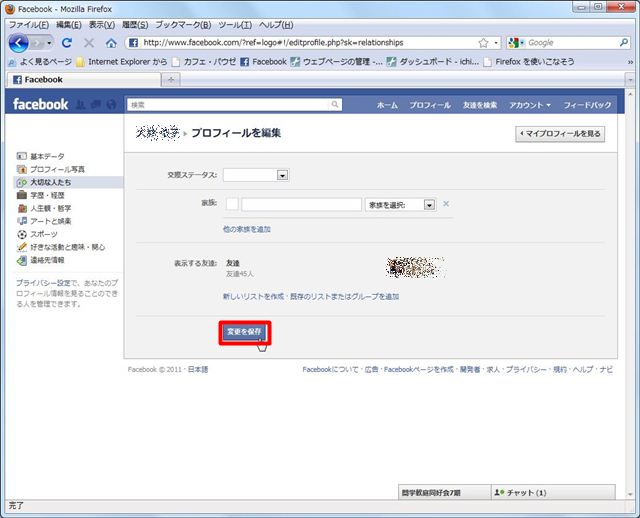Click the ホーム link in Facebook header

[387, 105]
